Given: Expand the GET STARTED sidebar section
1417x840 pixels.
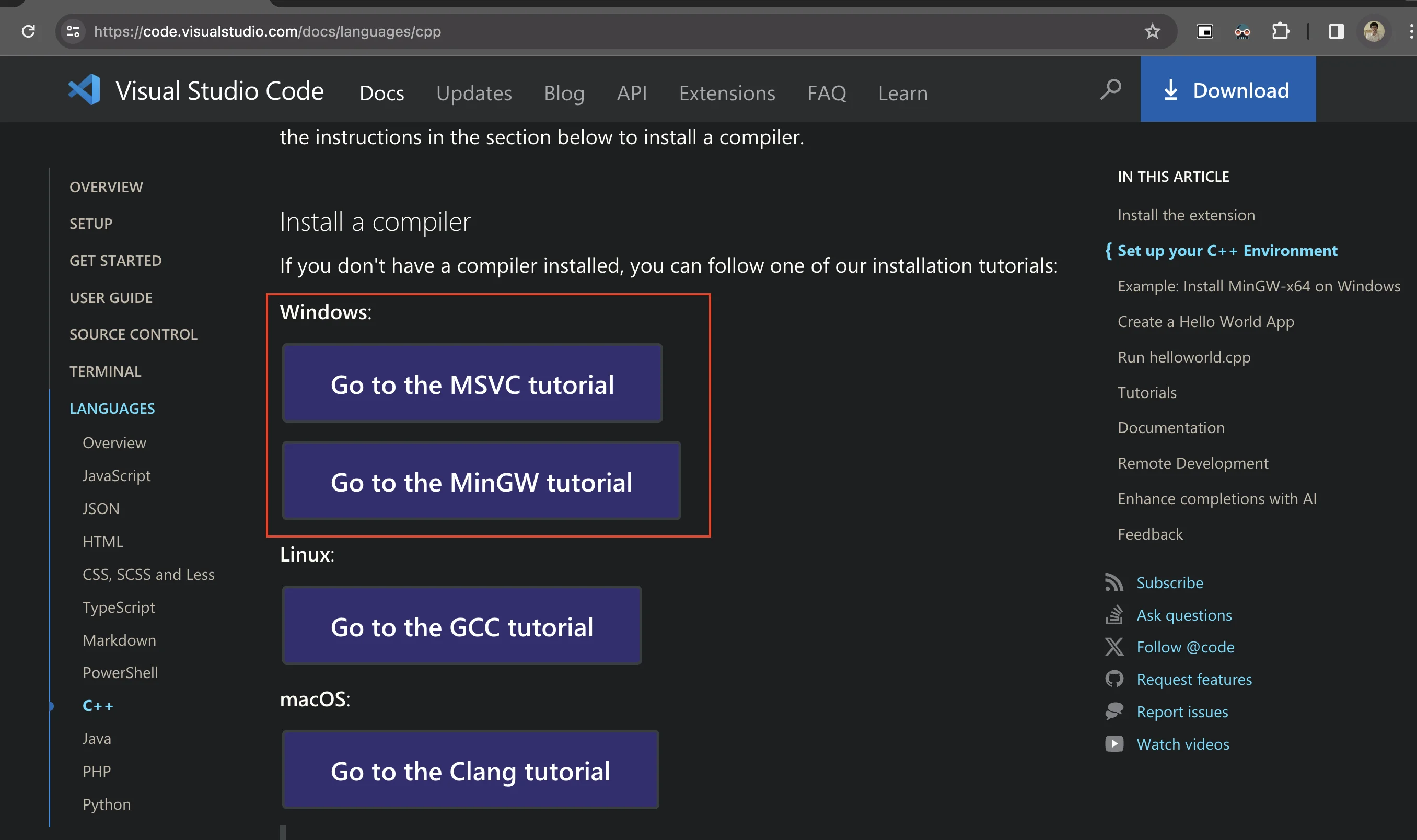Looking at the screenshot, I should point(115,260).
